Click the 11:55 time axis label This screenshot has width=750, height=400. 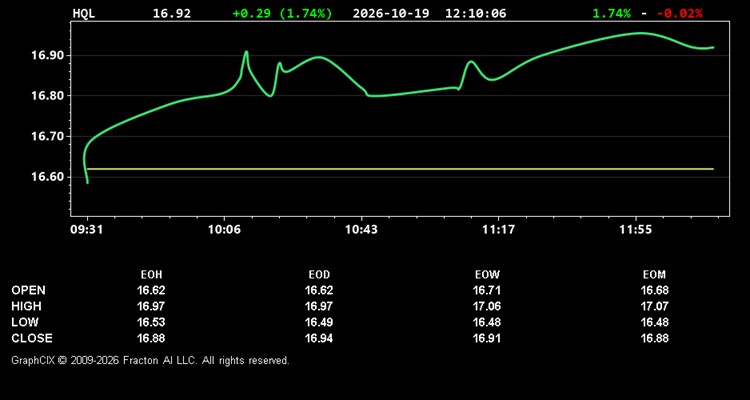click(x=635, y=230)
